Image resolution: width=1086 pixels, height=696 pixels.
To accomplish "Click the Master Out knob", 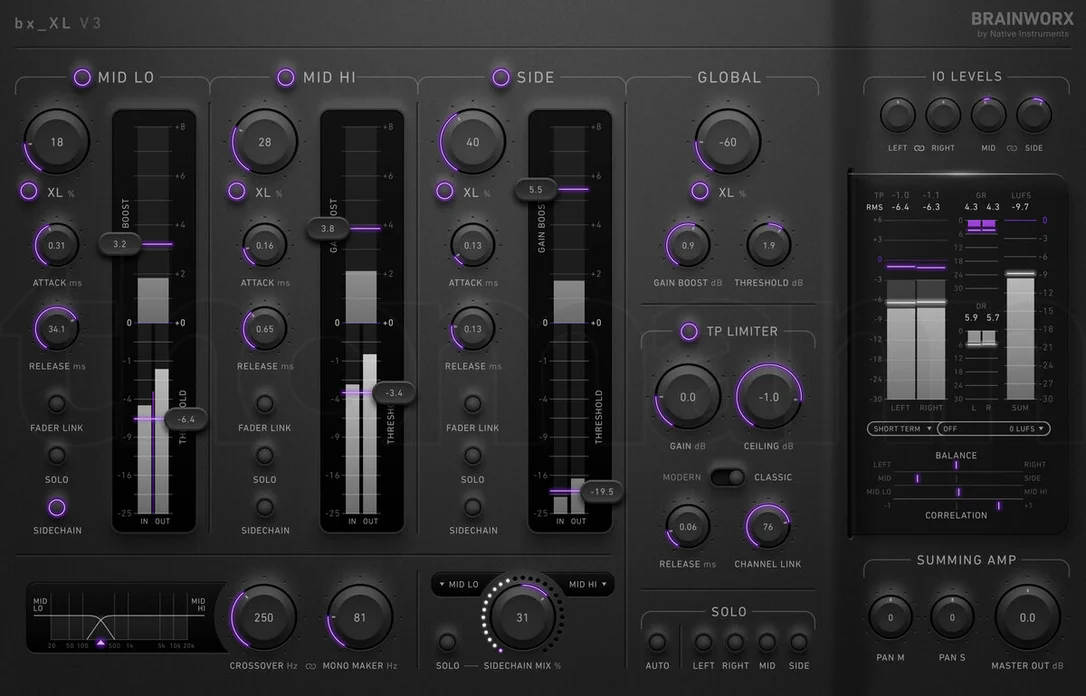I will click(1027, 618).
